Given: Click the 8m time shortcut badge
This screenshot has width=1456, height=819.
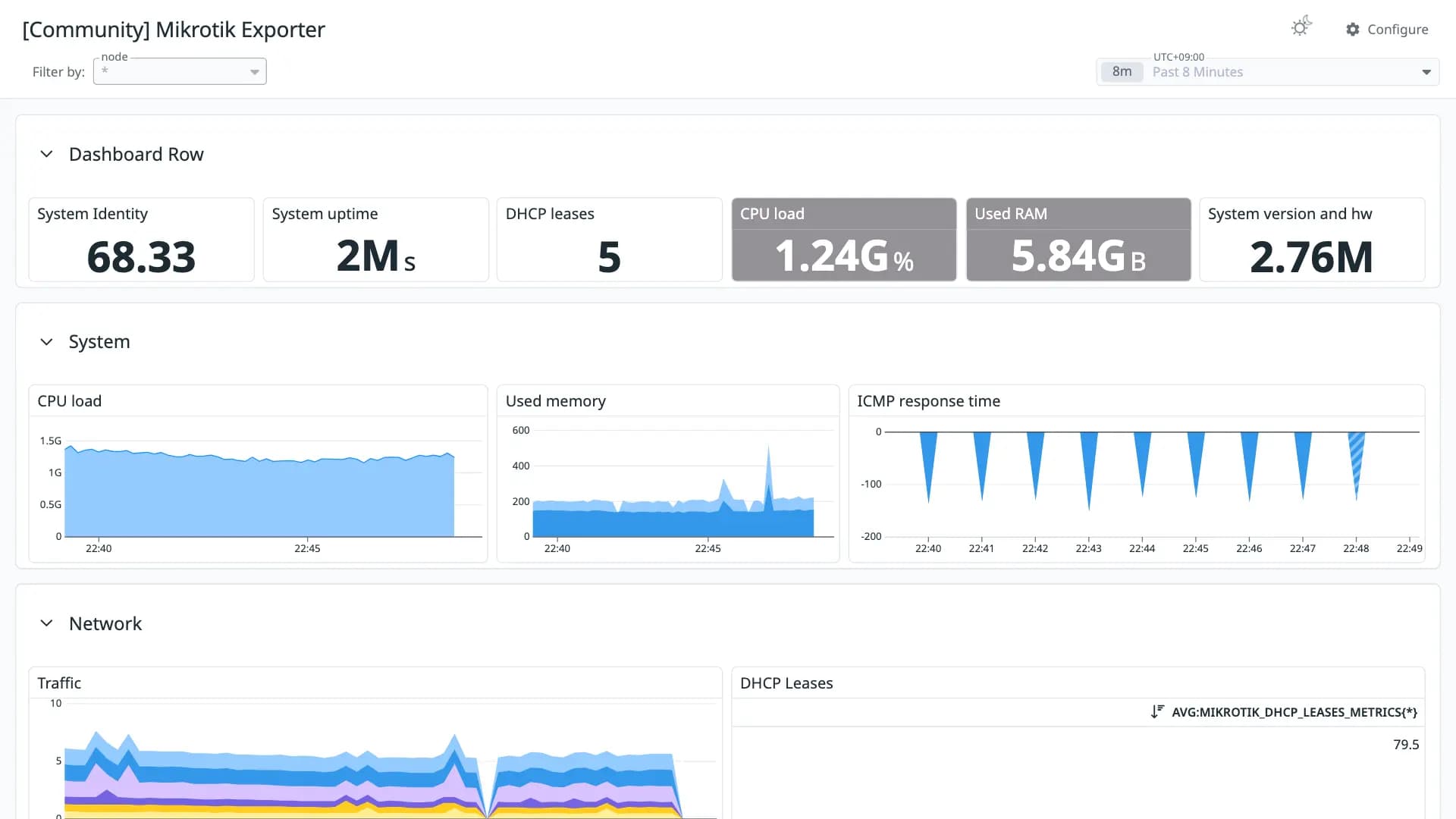Looking at the screenshot, I should point(1122,71).
